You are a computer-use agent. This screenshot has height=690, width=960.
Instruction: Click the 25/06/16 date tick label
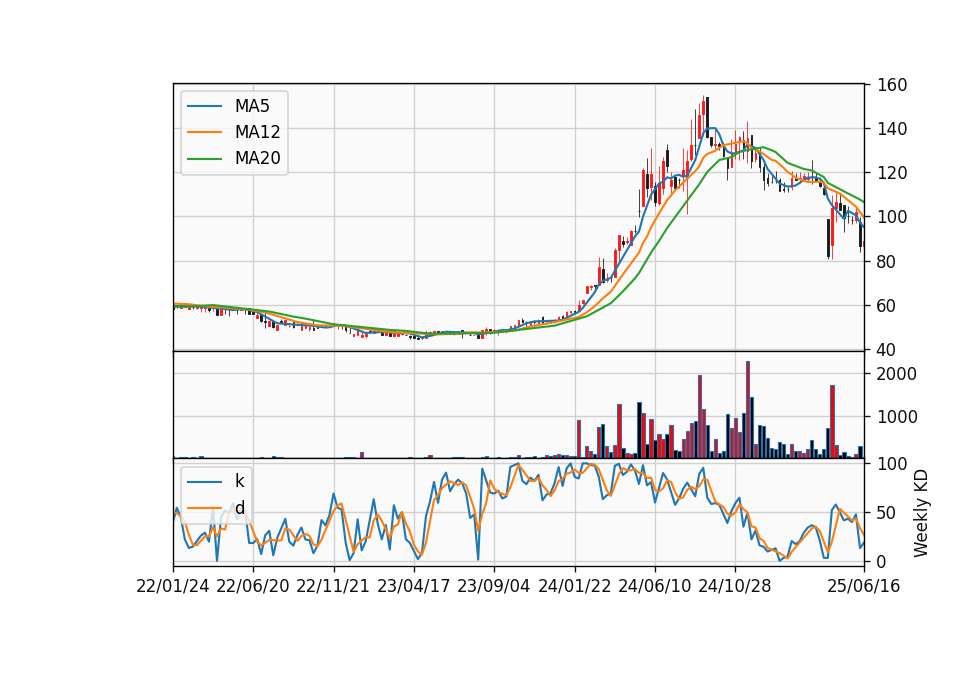click(x=863, y=586)
